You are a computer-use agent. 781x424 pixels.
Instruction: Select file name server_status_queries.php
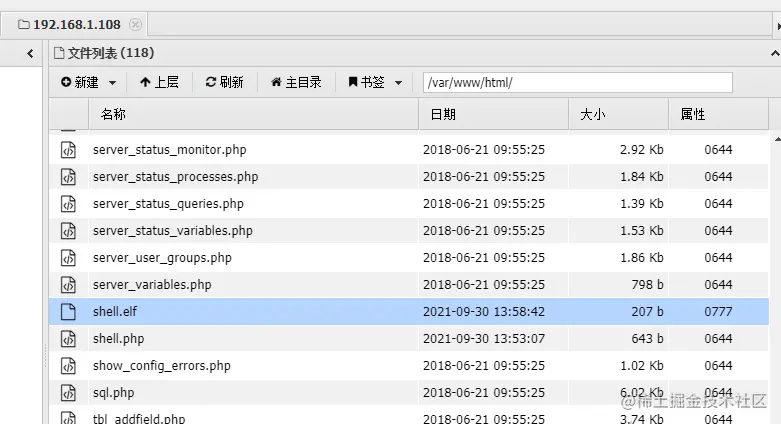click(168, 204)
